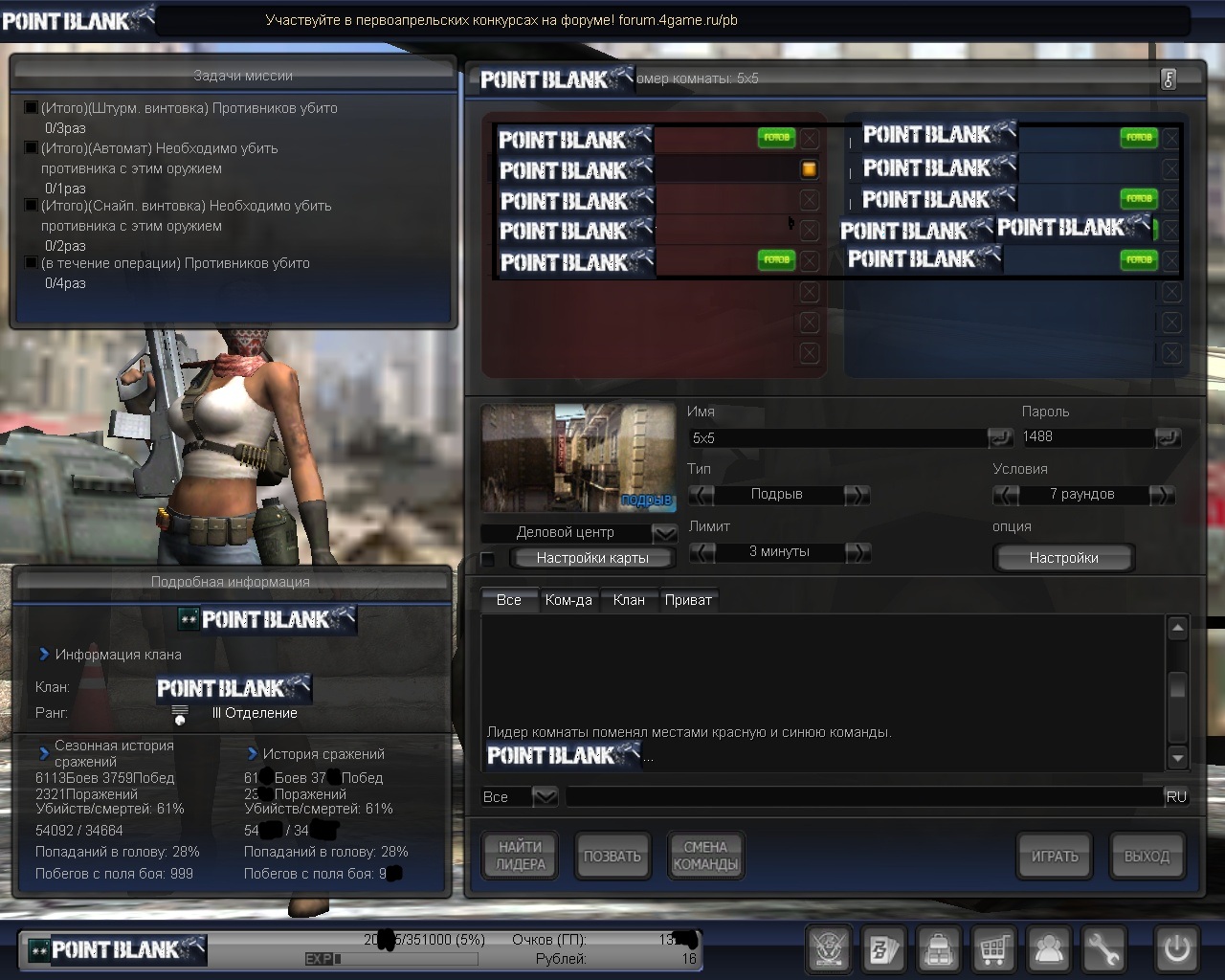Confirm password with the enter icon
This screenshot has height=980, width=1225.
(1169, 437)
